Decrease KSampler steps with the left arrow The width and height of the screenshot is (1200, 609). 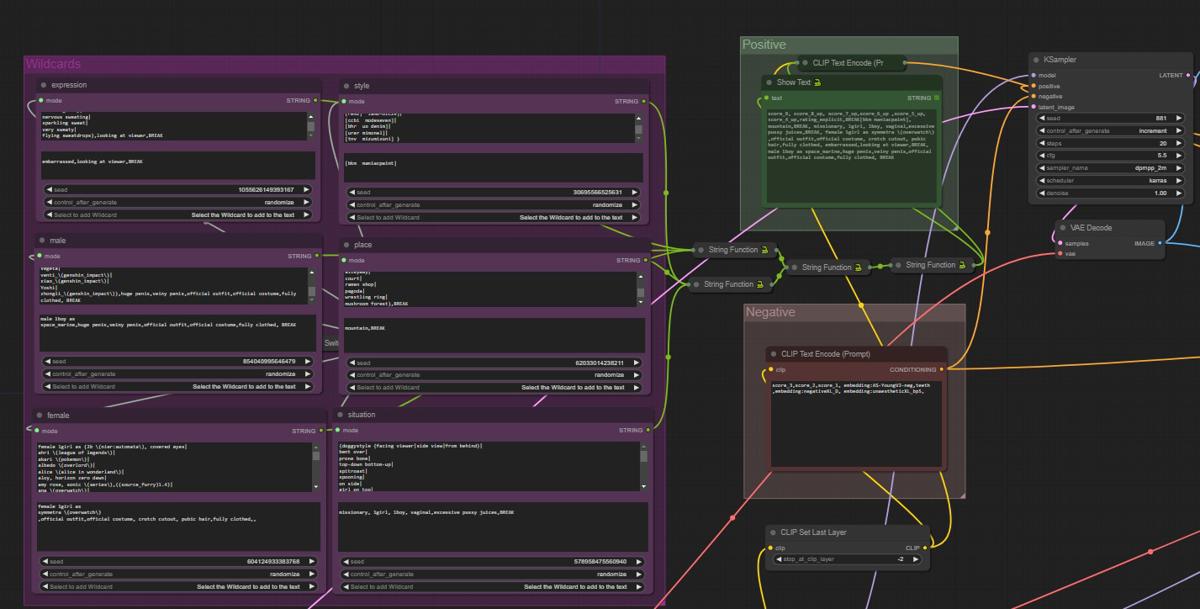pyautogui.click(x=1044, y=143)
